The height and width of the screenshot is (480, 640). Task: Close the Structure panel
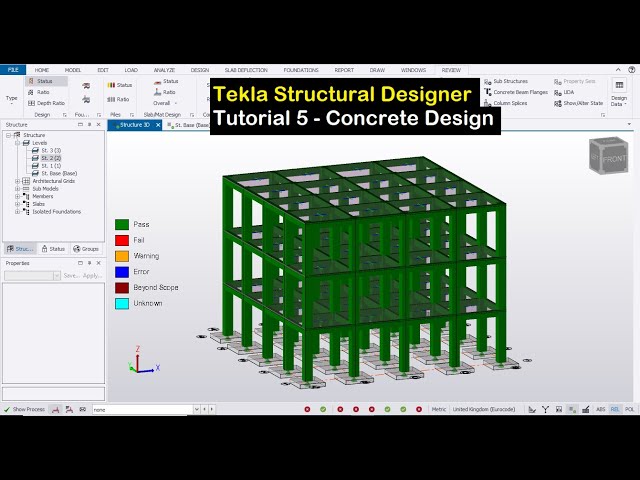[x=98, y=124]
